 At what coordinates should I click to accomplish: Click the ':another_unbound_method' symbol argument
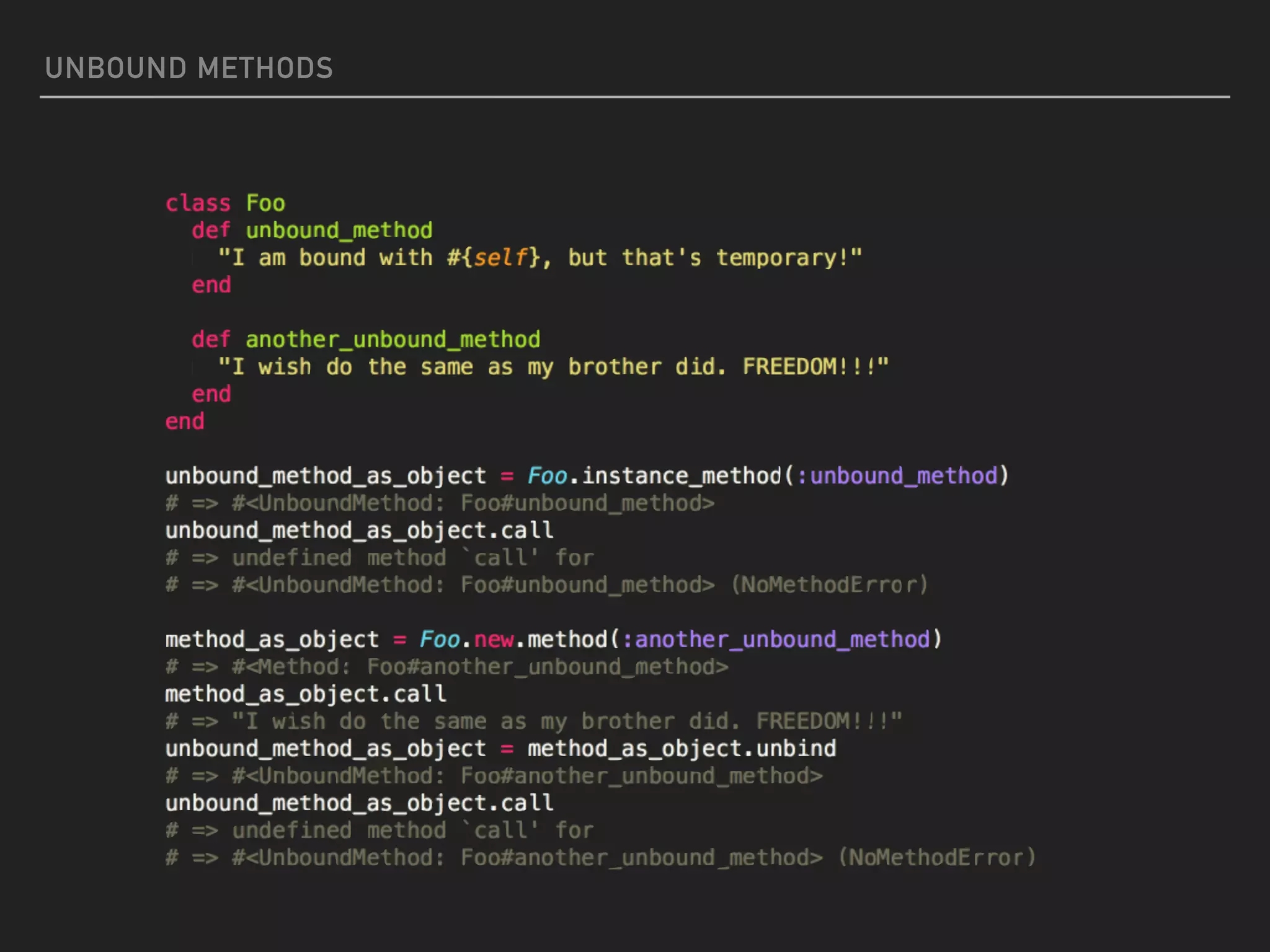(776, 640)
